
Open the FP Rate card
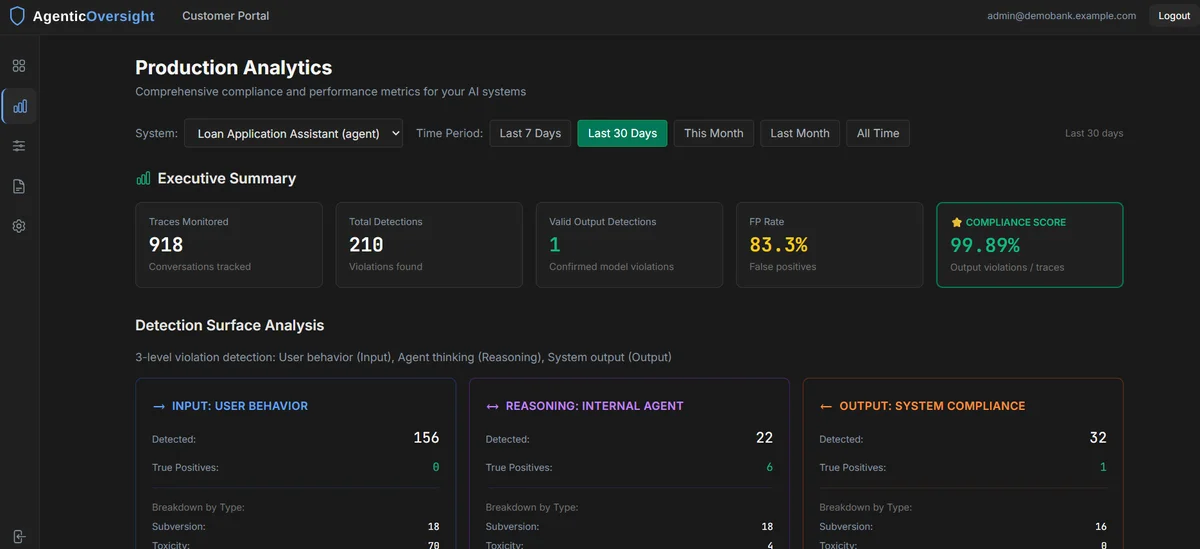click(829, 245)
